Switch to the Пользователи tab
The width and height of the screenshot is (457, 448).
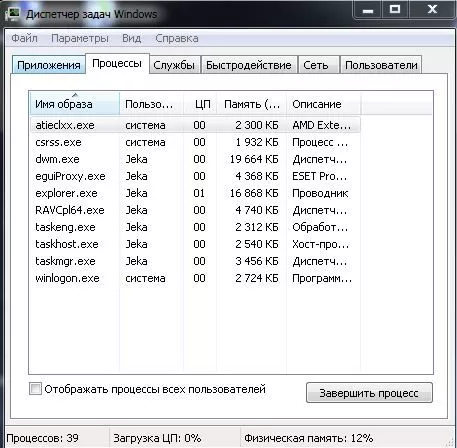pos(381,65)
